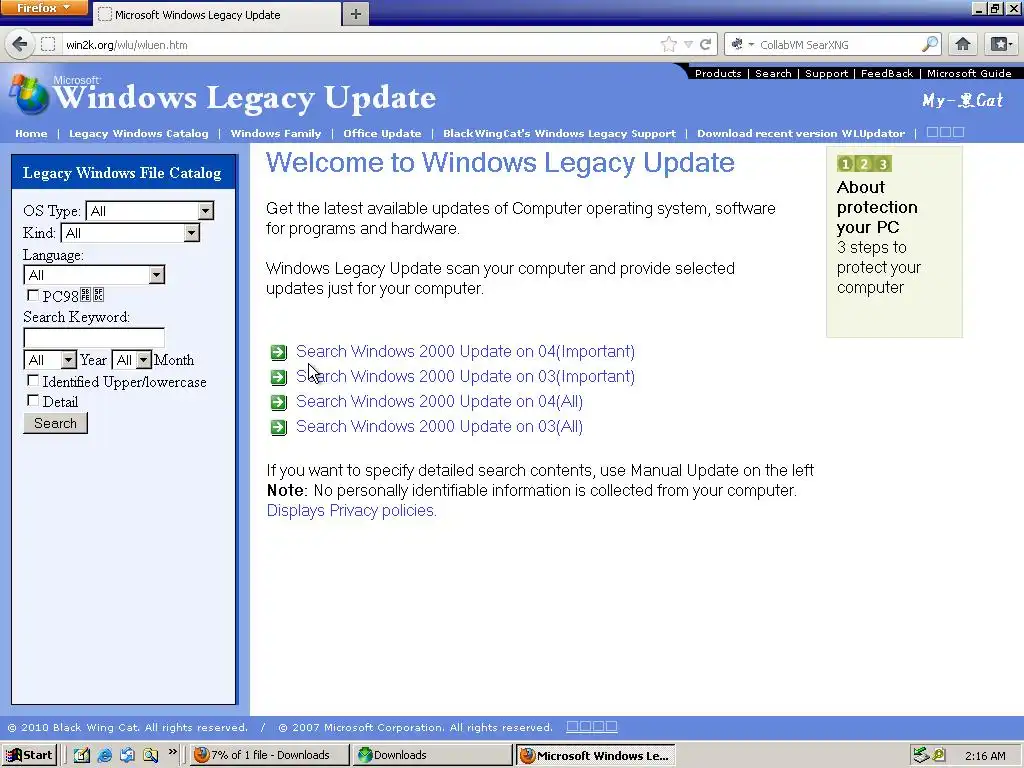This screenshot has height=768, width=1024.
Task: Open Office Update navigation link
Action: 382,133
